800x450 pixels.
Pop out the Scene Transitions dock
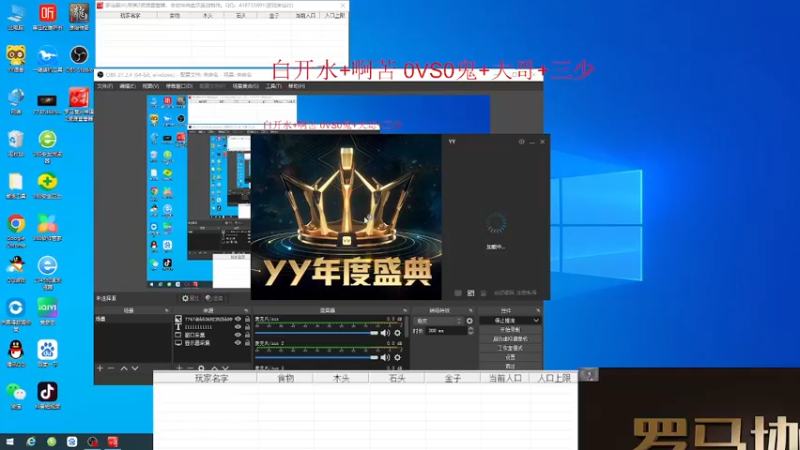470,310
